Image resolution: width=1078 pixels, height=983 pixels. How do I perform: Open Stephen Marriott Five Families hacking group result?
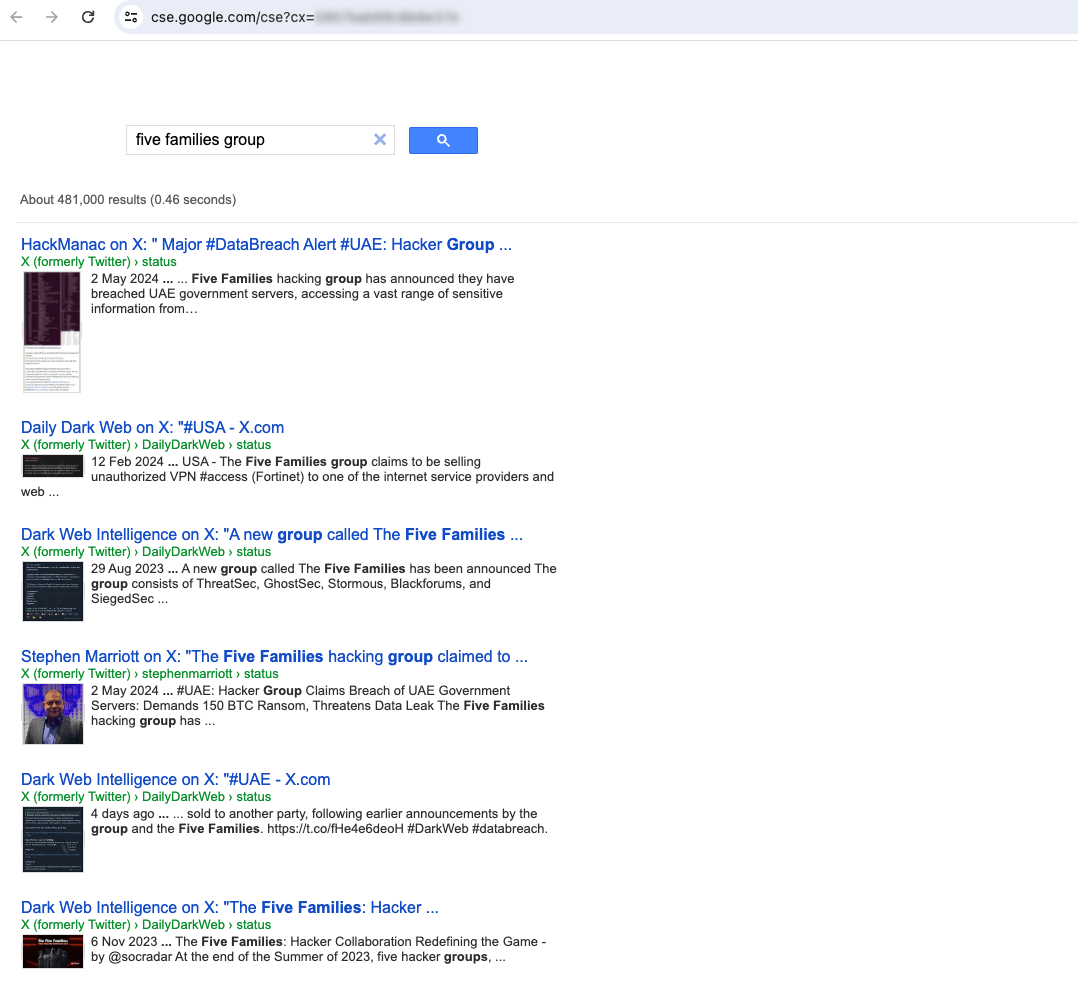274,656
